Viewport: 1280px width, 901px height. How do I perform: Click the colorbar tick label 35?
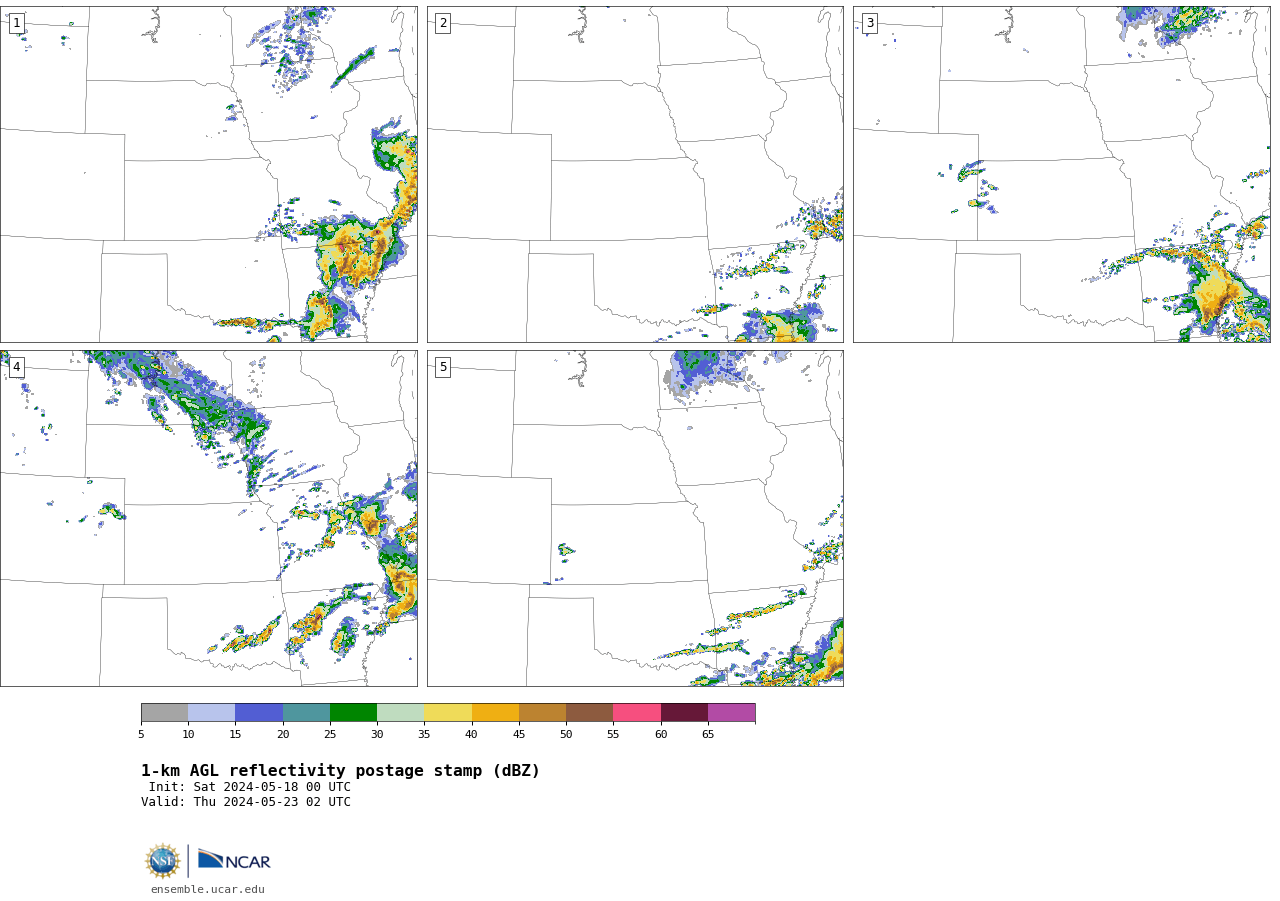click(x=424, y=735)
